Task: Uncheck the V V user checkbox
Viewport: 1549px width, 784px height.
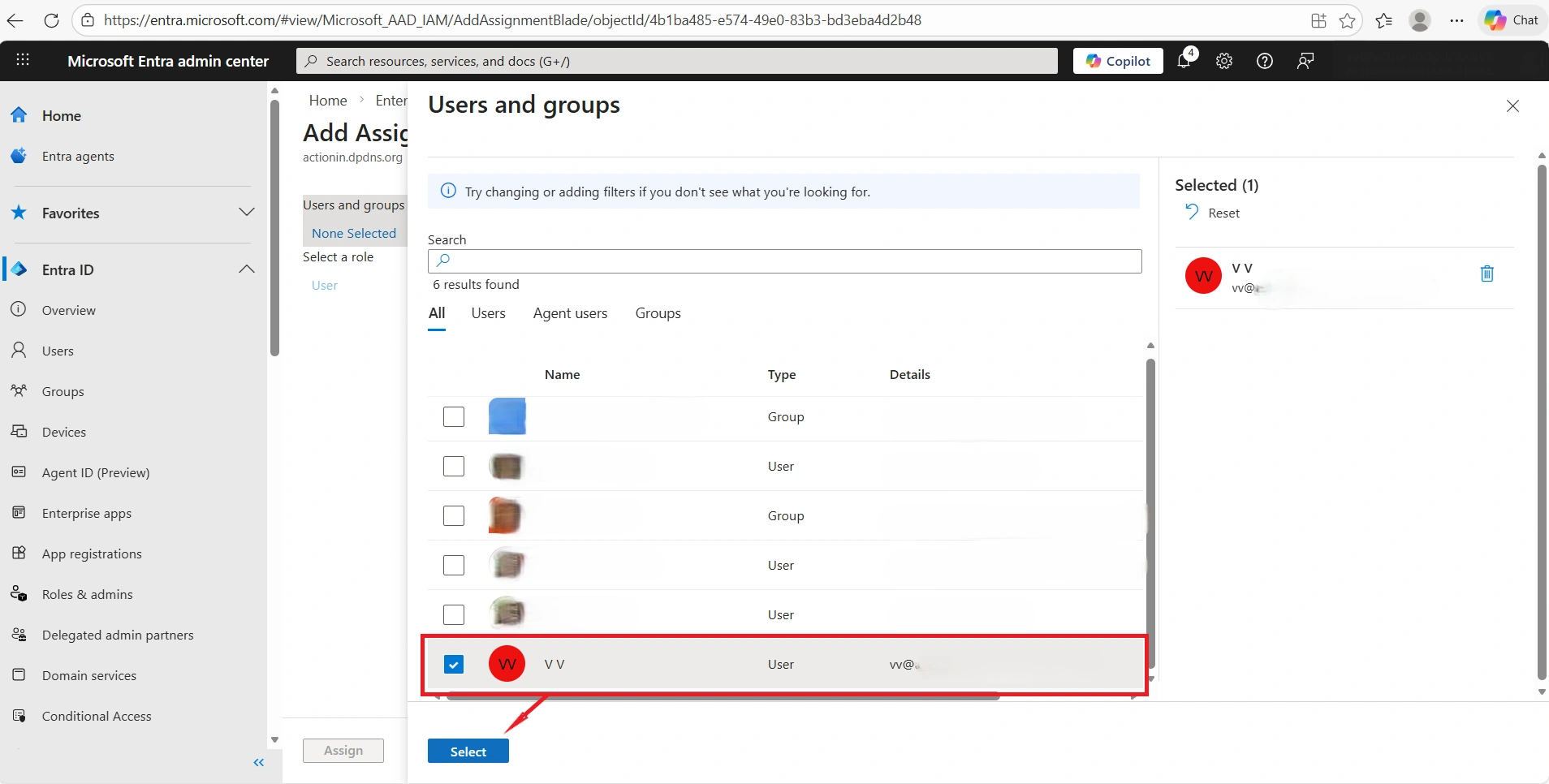Action: click(x=454, y=664)
